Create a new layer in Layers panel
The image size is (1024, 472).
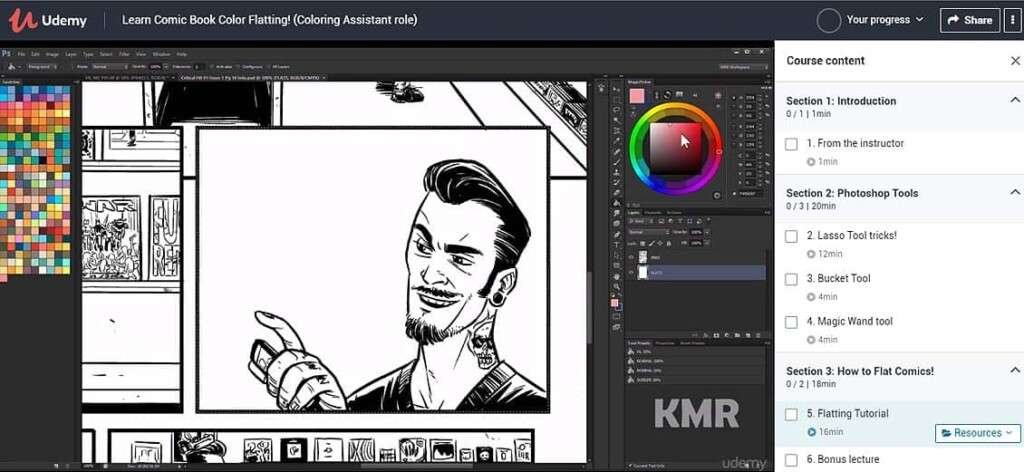[747, 334]
